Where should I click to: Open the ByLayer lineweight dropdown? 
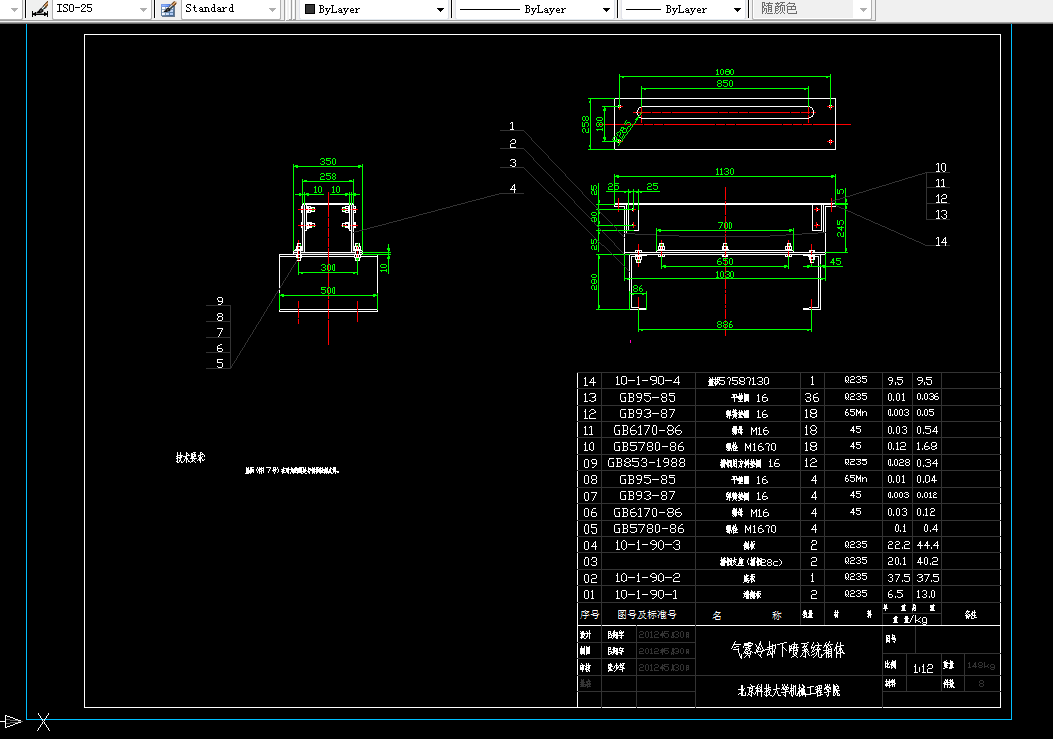click(738, 9)
